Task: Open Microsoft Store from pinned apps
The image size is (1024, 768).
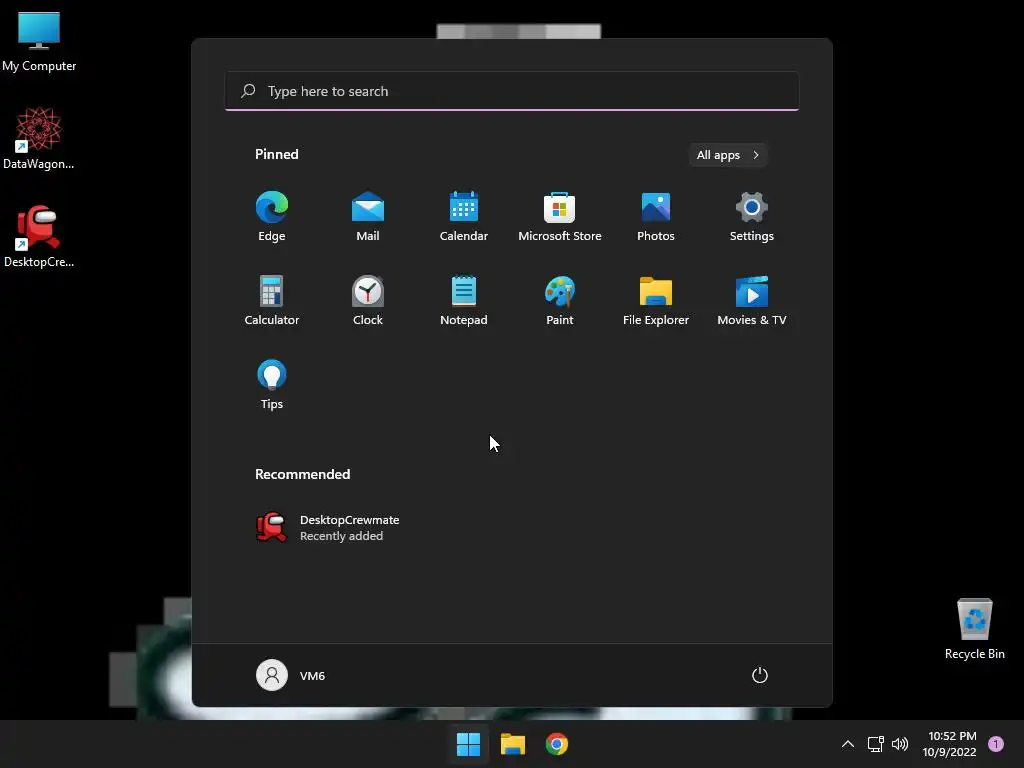Action: (x=560, y=217)
